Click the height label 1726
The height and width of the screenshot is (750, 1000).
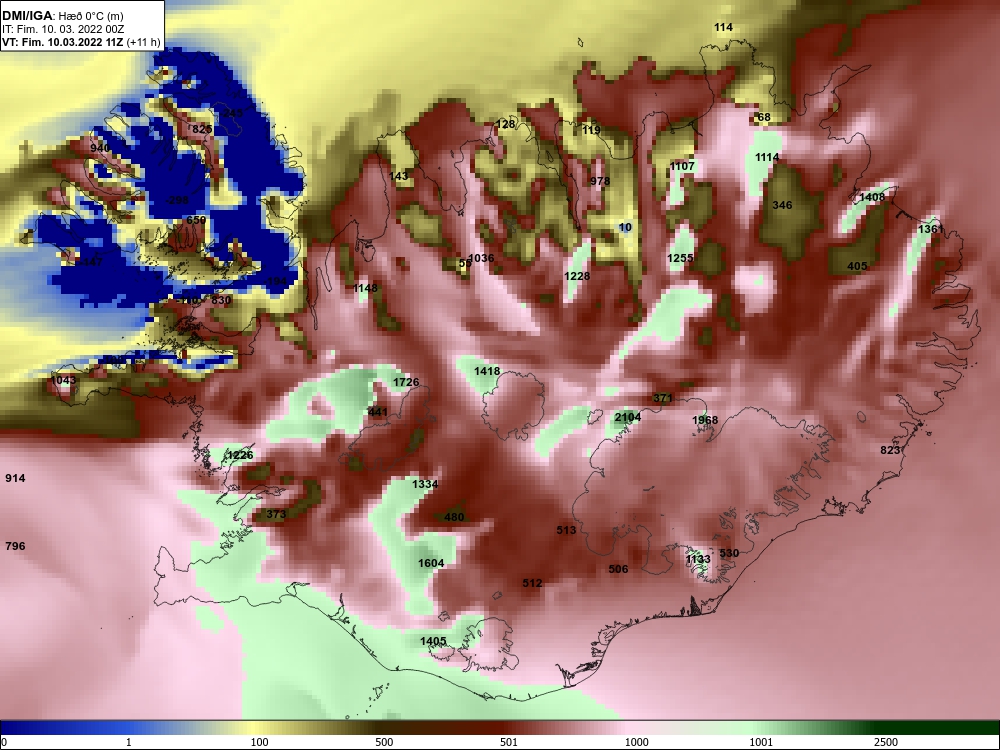click(x=406, y=383)
